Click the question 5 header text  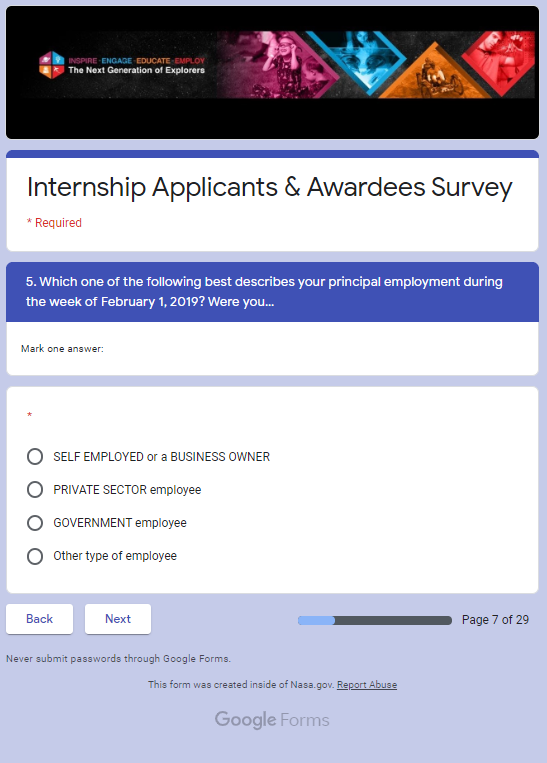click(264, 291)
